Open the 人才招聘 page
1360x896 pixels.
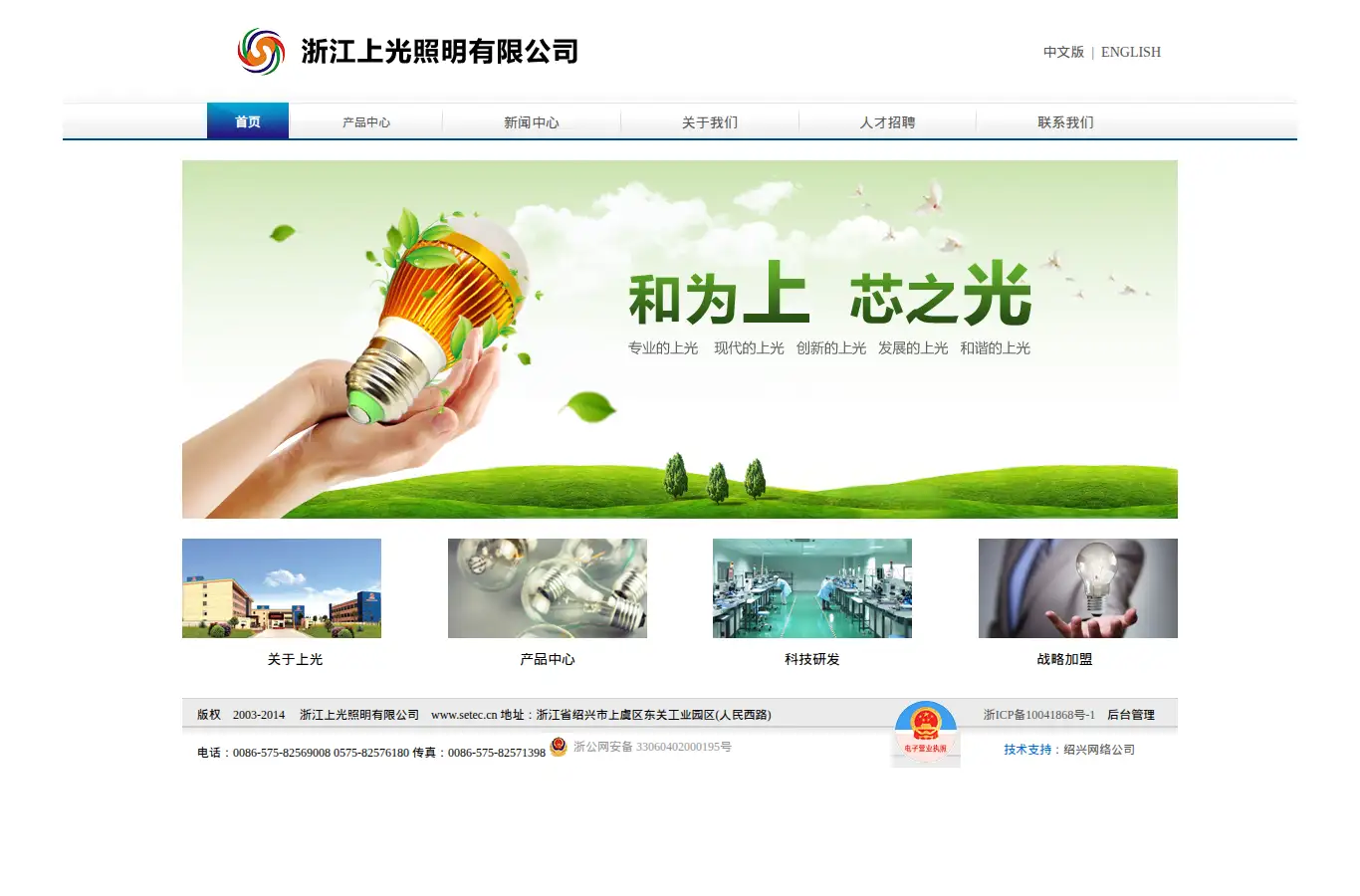pos(887,122)
